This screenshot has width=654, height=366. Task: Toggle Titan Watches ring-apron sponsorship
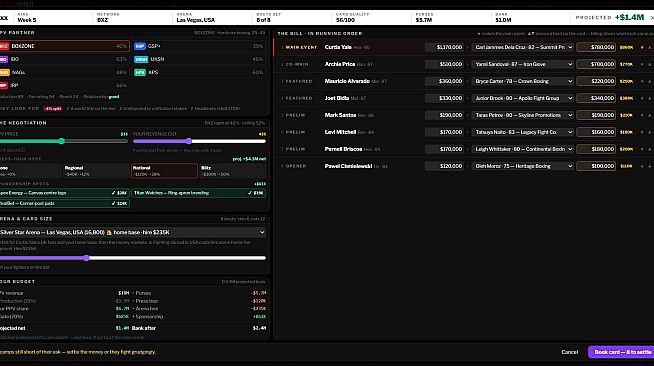[x=199, y=193]
